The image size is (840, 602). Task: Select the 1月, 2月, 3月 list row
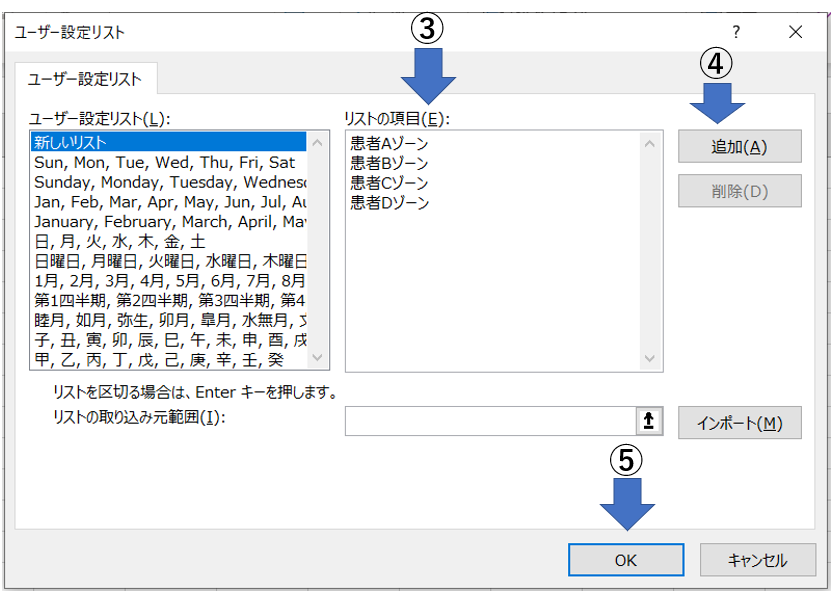[x=168, y=281]
